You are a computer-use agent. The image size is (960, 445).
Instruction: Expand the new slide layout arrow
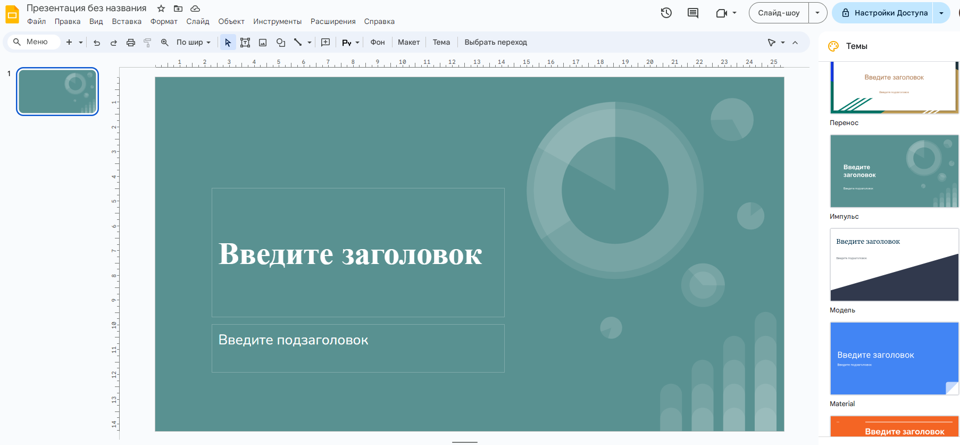81,43
